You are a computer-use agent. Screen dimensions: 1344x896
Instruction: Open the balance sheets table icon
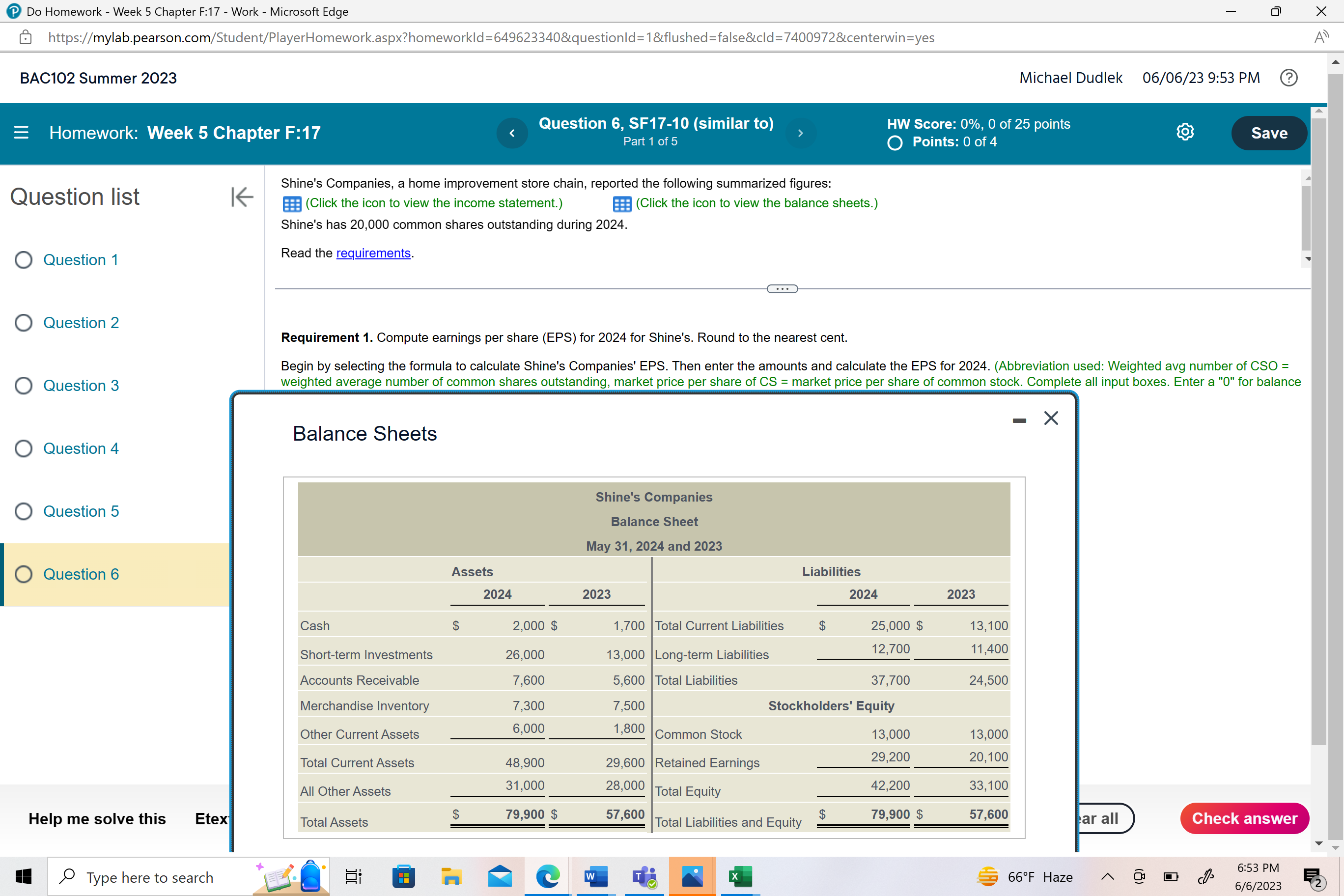click(x=622, y=203)
